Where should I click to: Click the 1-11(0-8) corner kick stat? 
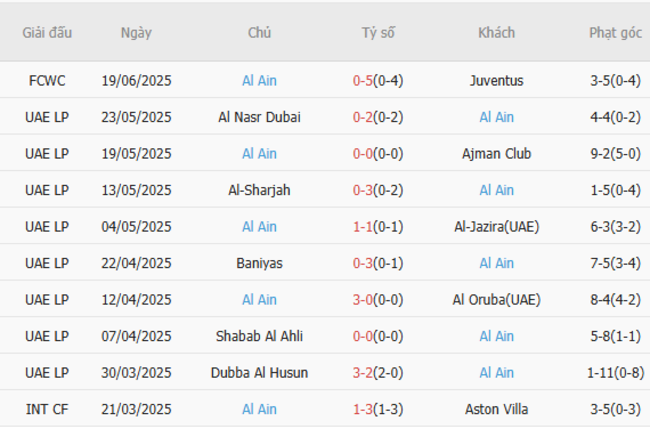(x=615, y=373)
